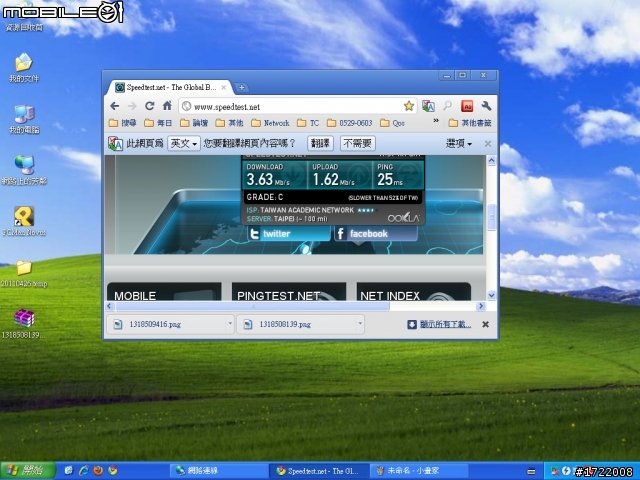The image size is (640, 480).
Task: Click the 翻譯 translate button
Action: [x=320, y=143]
